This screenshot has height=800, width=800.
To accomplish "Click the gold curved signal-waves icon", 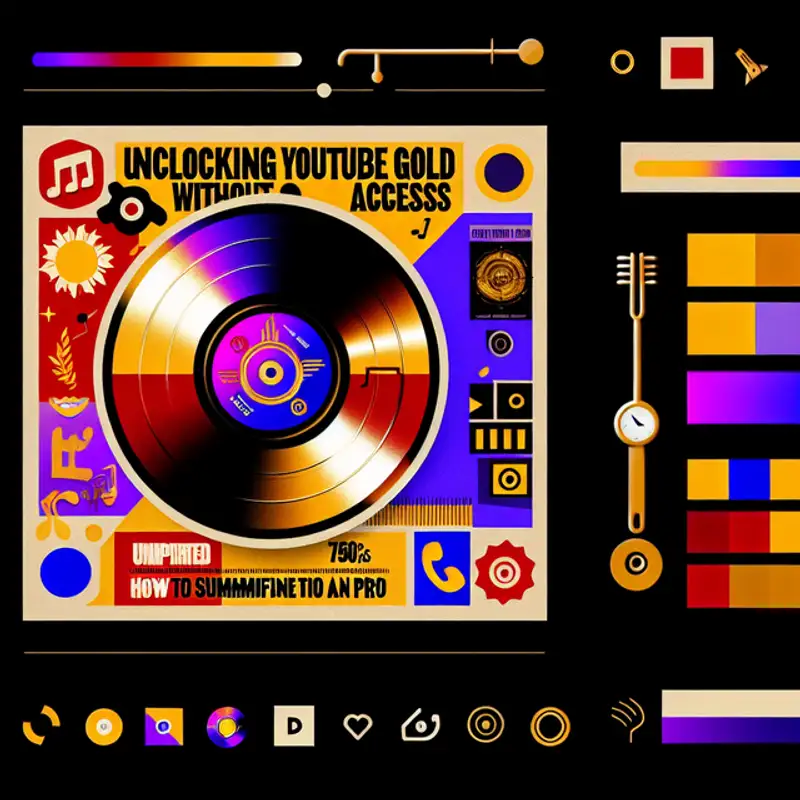I will (x=628, y=719).
